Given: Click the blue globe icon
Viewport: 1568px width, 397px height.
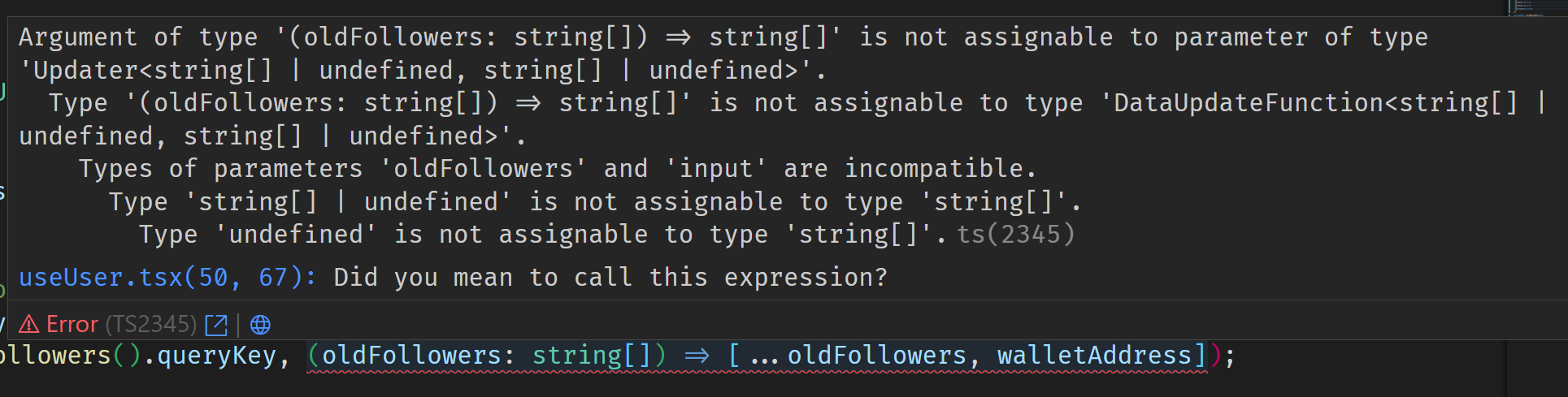Looking at the screenshot, I should pos(260,325).
